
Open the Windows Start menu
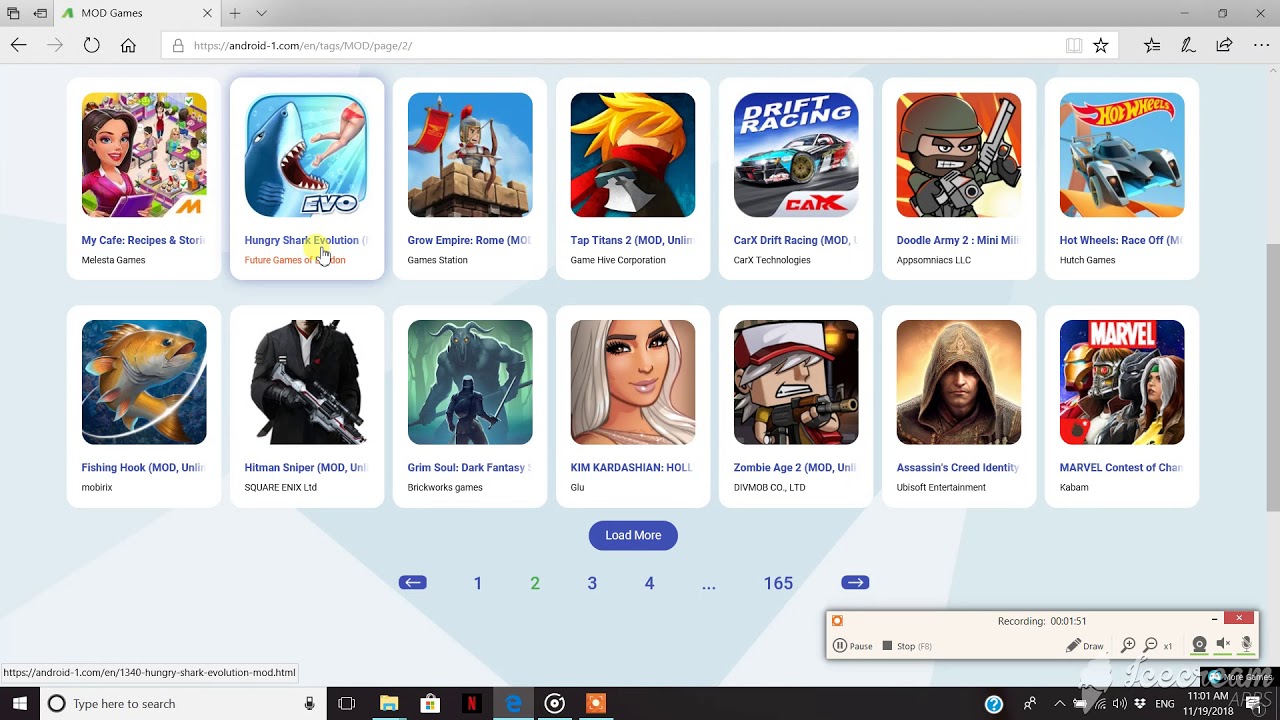19,704
